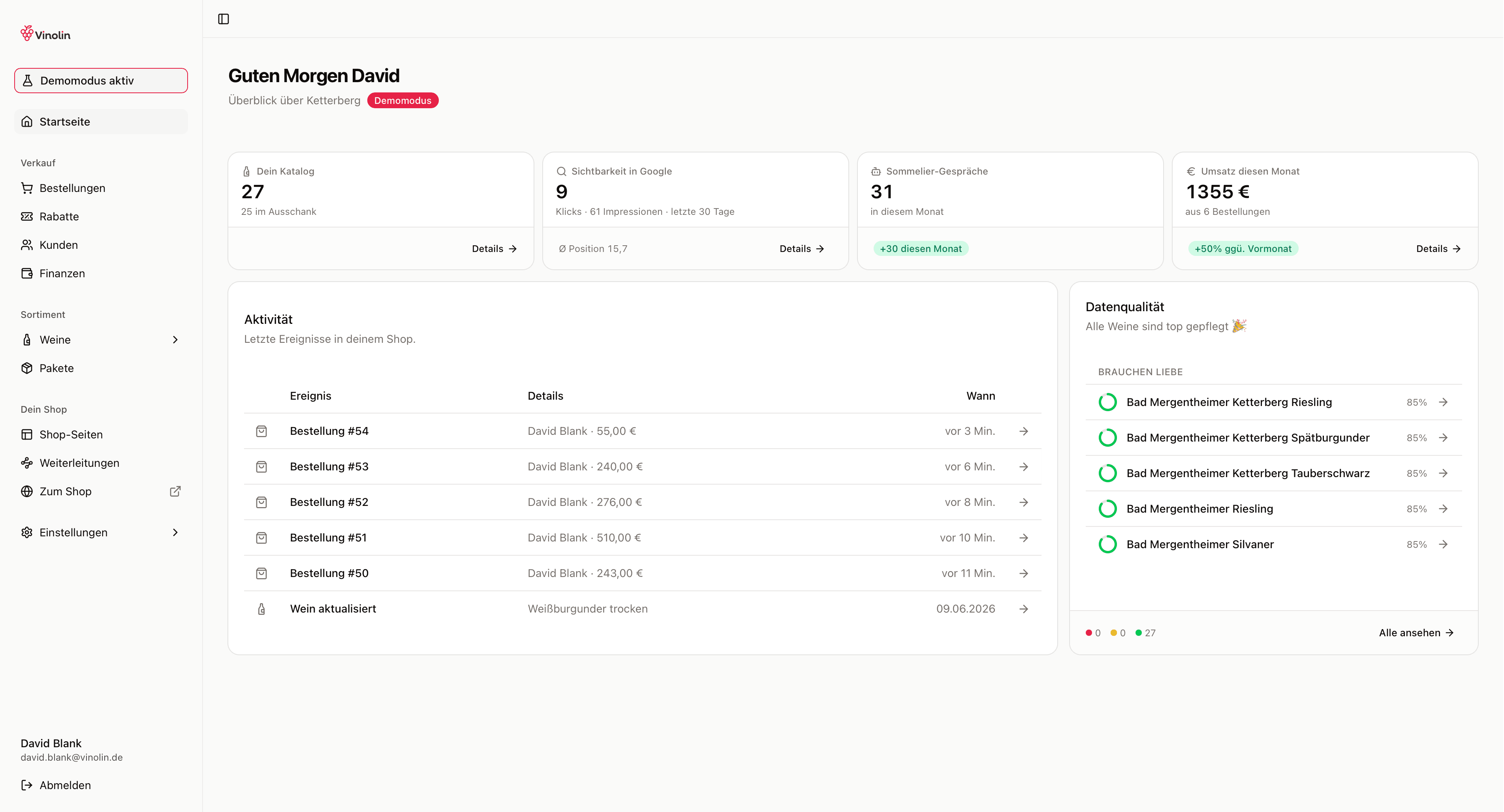Screen dimensions: 1504x812
Task: Click david.blank@vinolin.de email text
Action: click(x=72, y=758)
